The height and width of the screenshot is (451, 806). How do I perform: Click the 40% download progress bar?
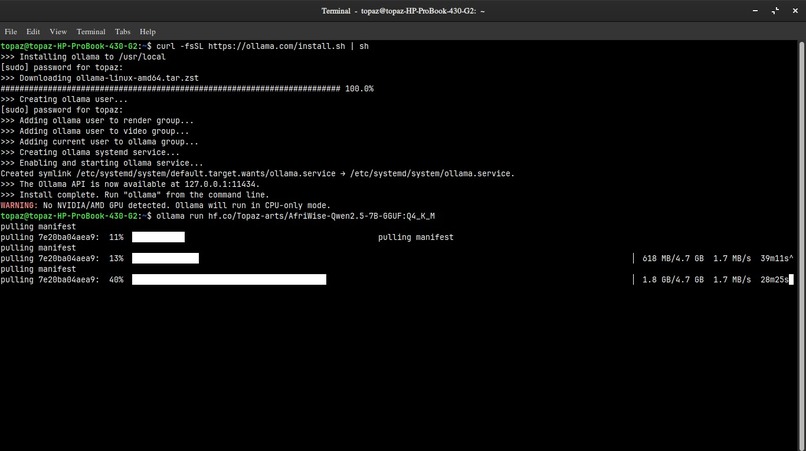[x=229, y=279]
